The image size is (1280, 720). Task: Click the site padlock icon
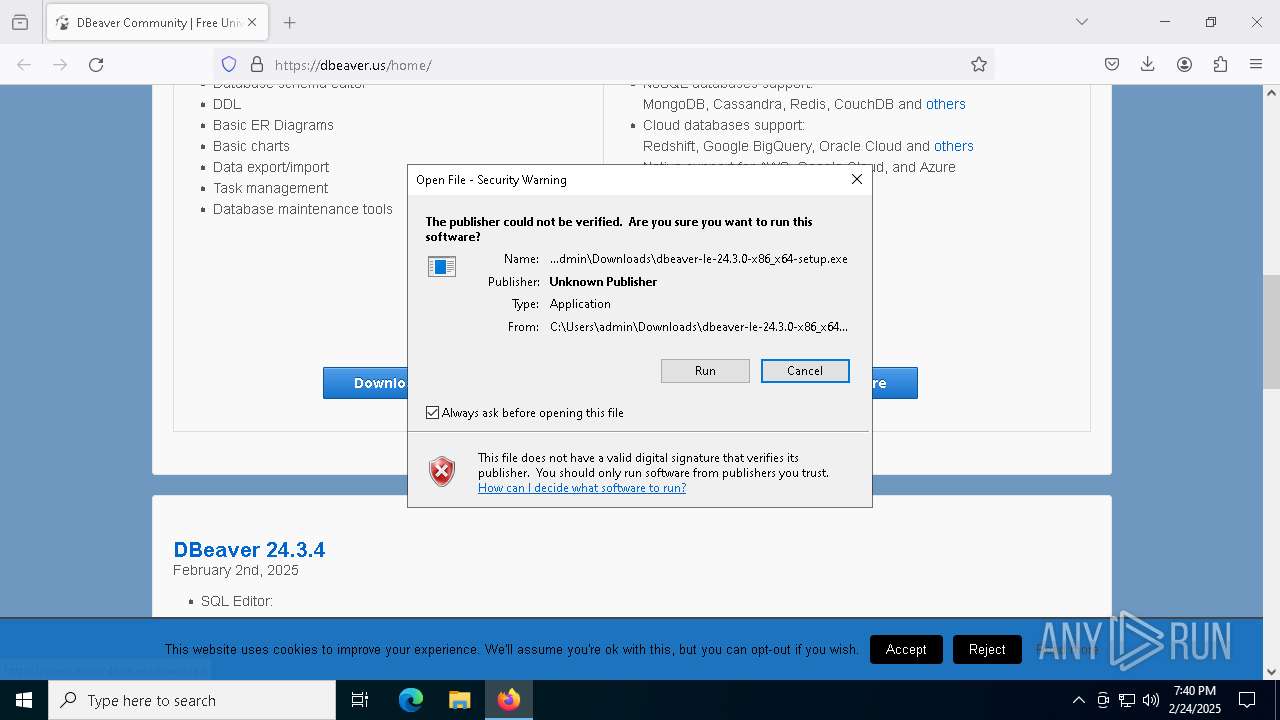[257, 65]
